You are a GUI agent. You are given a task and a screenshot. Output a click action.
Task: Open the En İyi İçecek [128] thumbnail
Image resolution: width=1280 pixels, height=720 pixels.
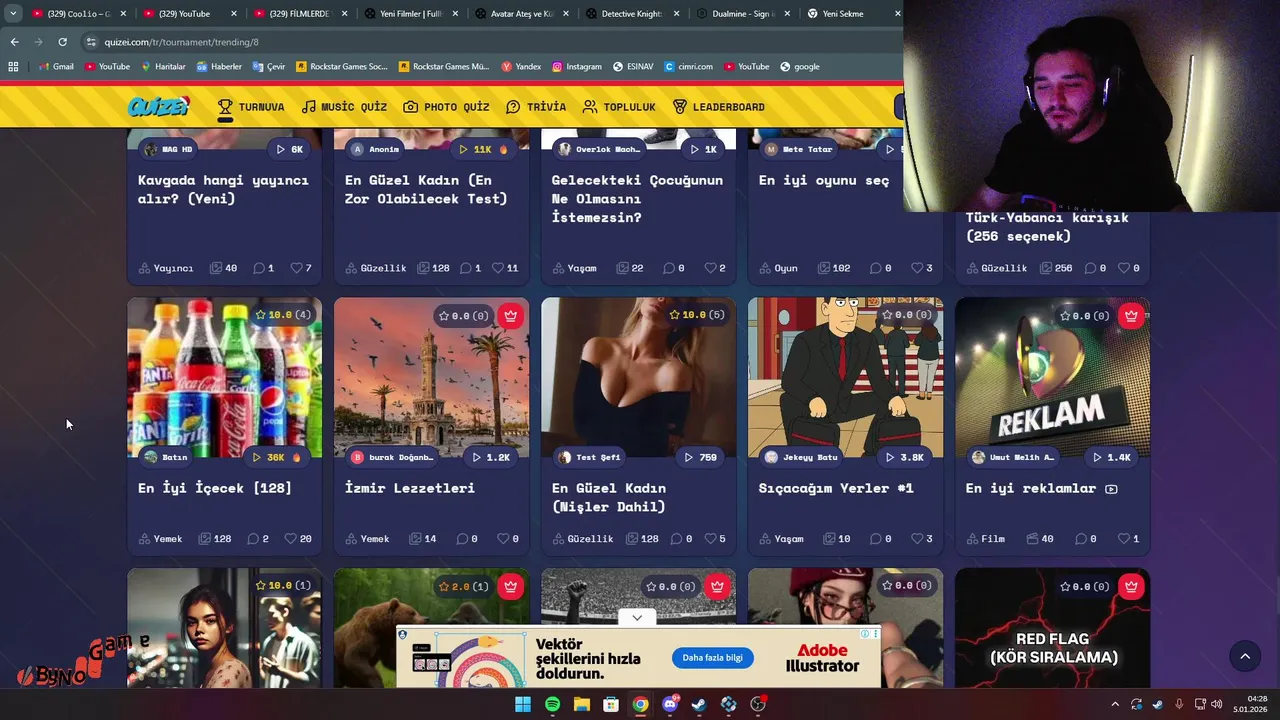224,377
